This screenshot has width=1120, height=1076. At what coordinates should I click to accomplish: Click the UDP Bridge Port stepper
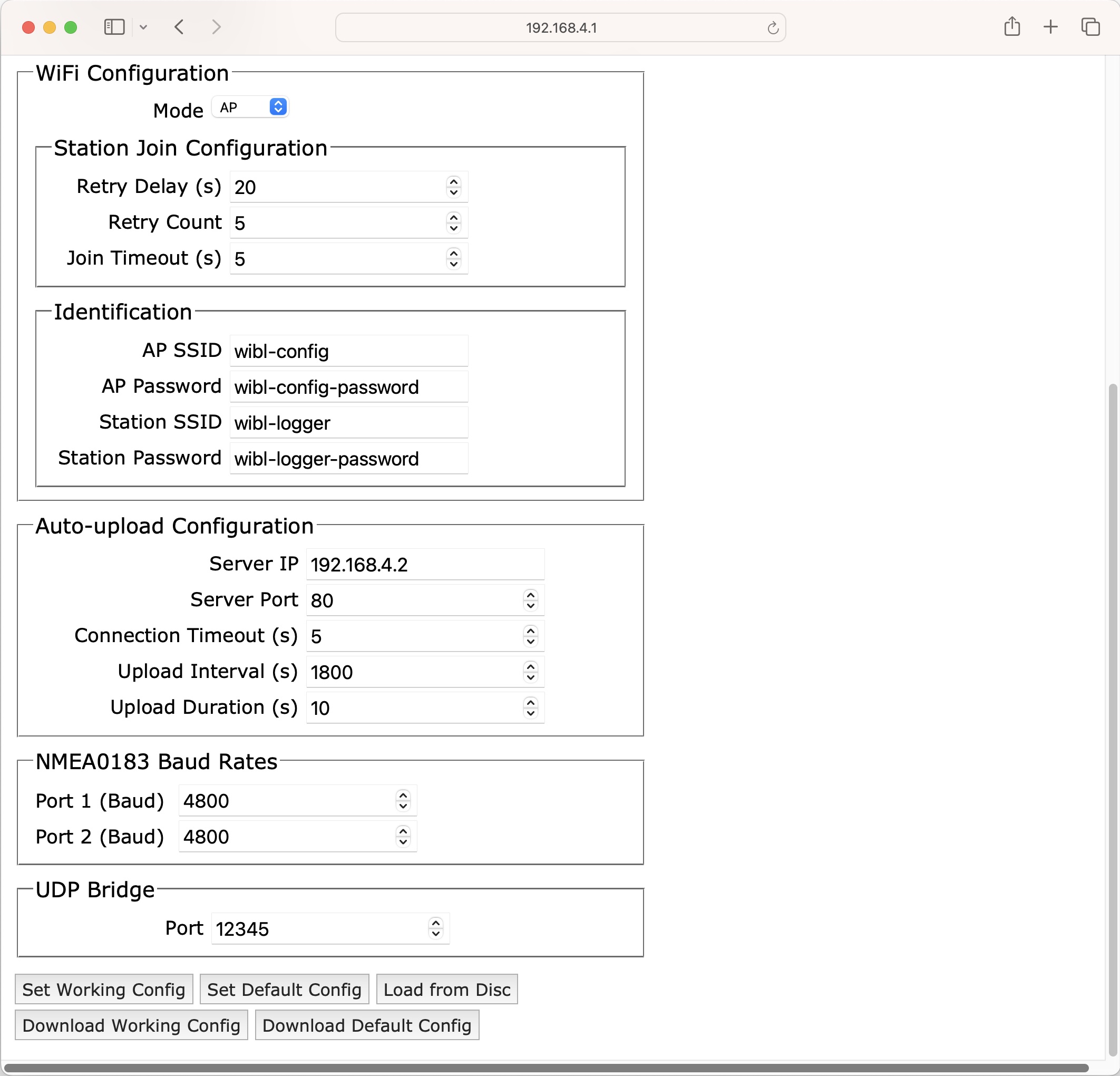click(x=436, y=928)
